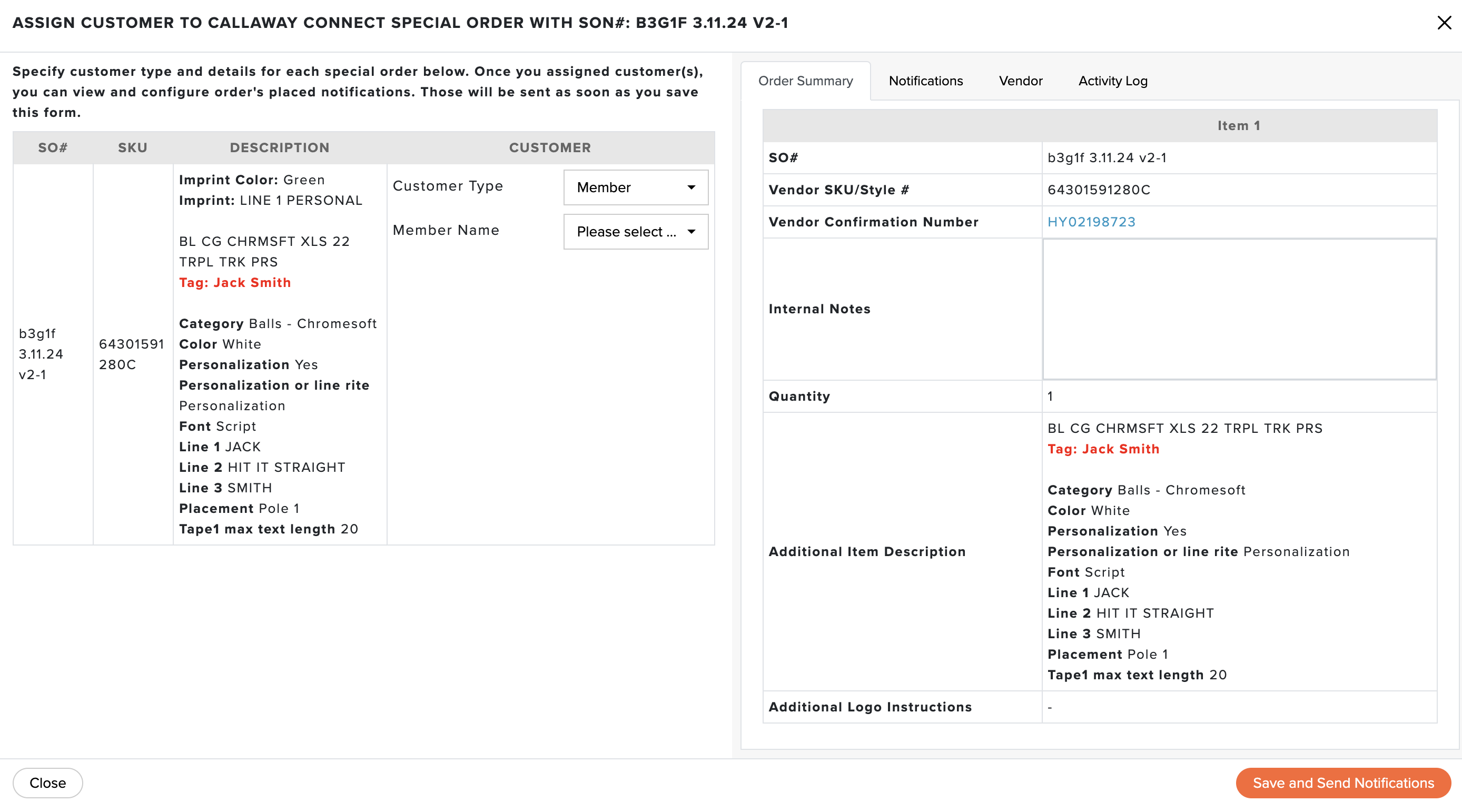Click 'Tag: Jack Smith' in order summary panel
This screenshot has height=812, width=1462.
point(1103,449)
